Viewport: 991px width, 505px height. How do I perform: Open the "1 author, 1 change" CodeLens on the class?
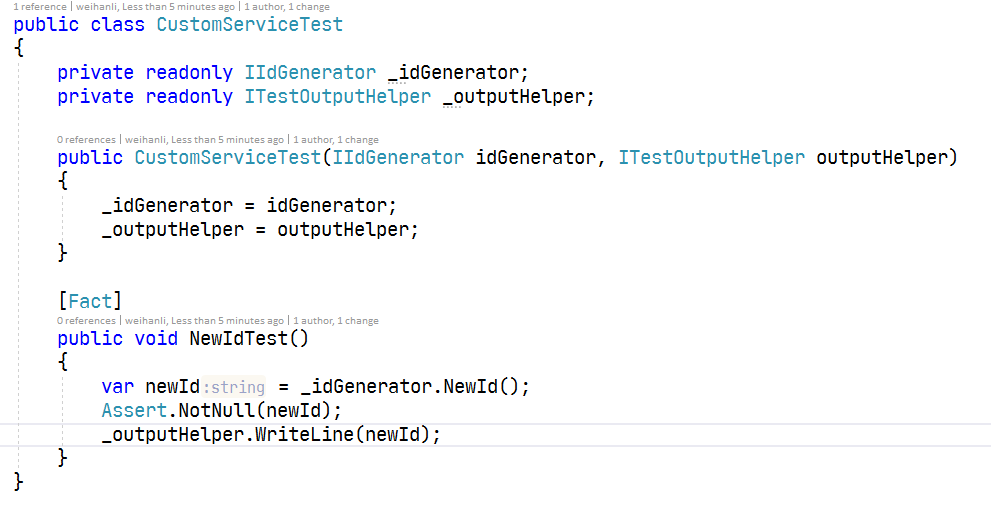tap(287, 7)
